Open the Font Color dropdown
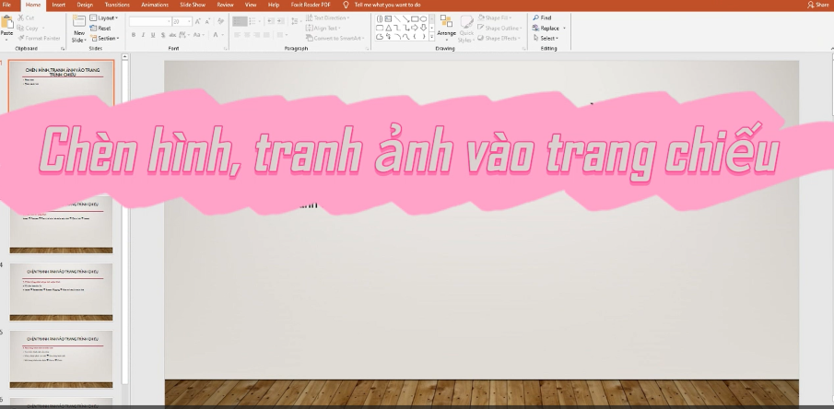Viewport: 834px width, 409px height. [x=217, y=35]
